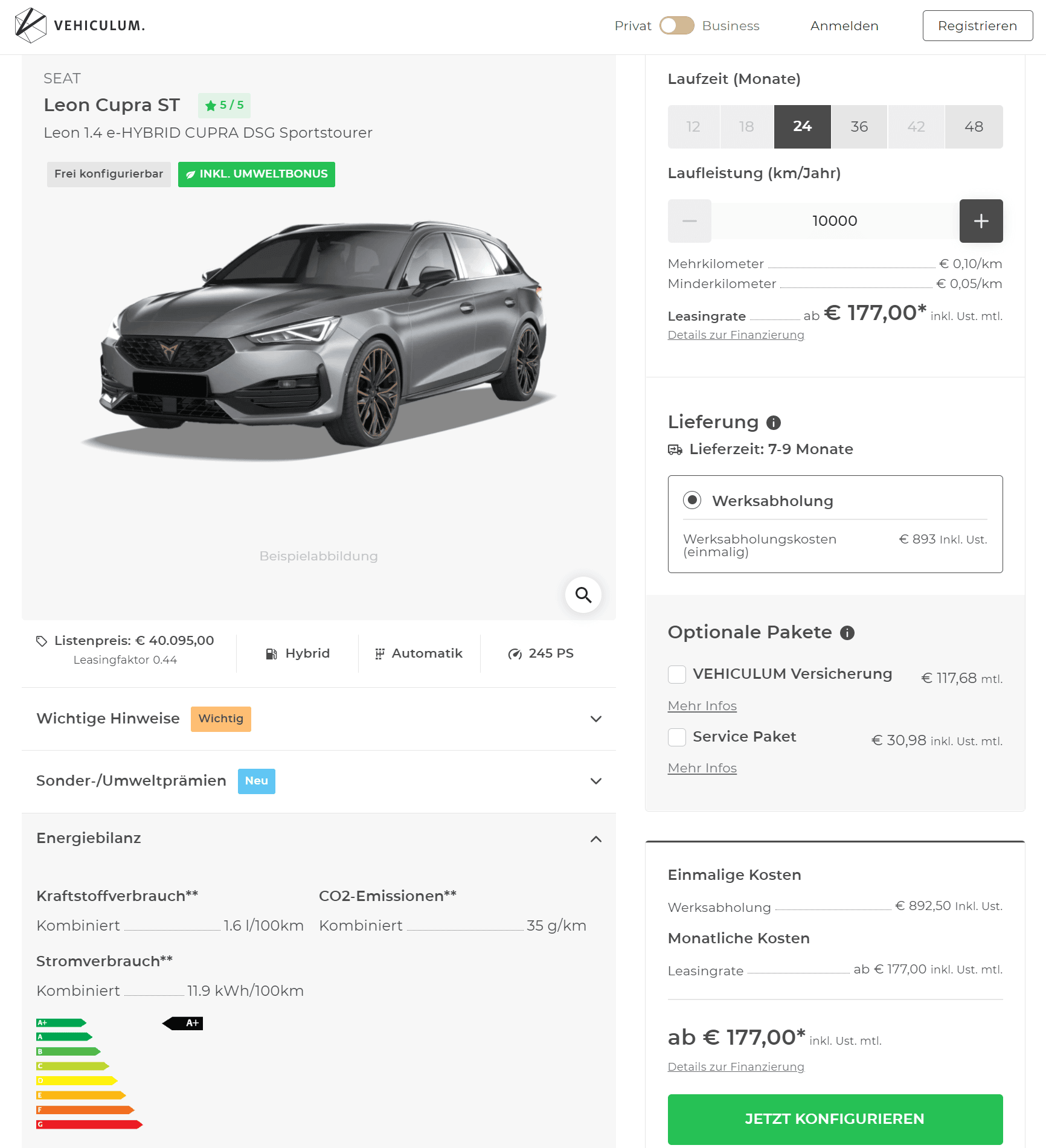Click the '€ 0,10/km' Mehrkilometer value
The image size is (1046, 1148).
coord(971,264)
